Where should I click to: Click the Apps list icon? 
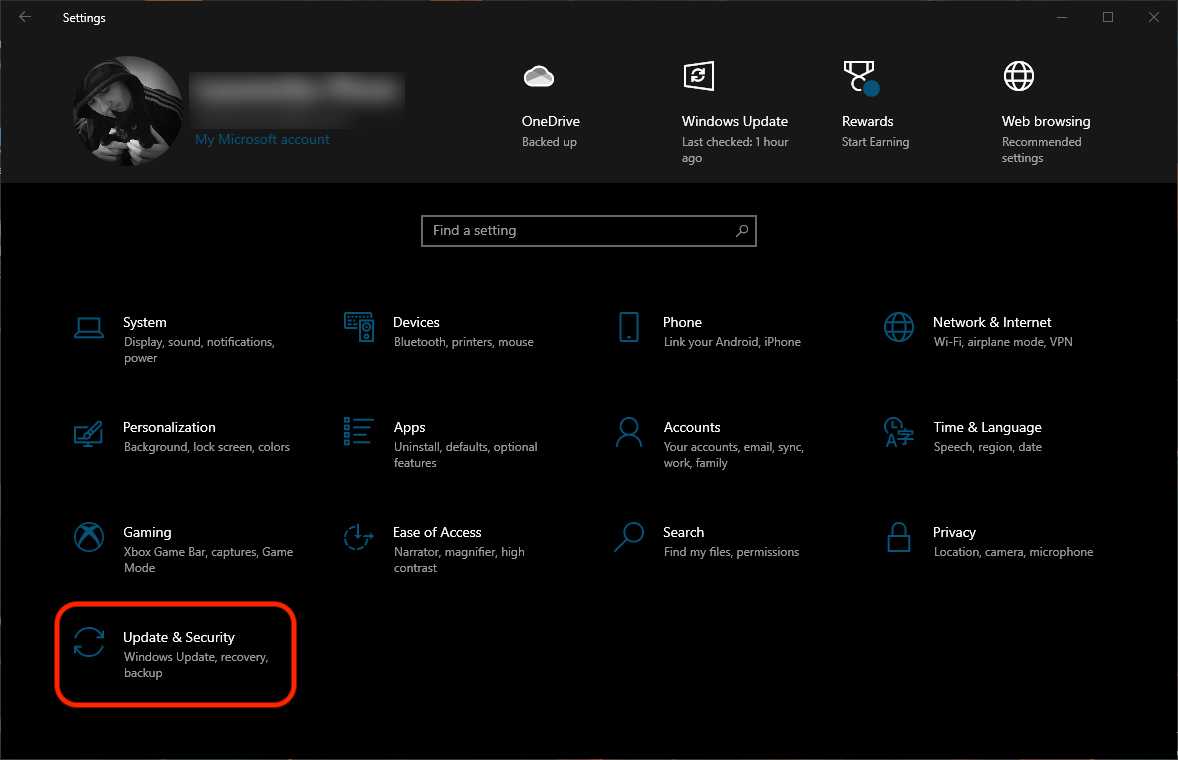click(359, 432)
